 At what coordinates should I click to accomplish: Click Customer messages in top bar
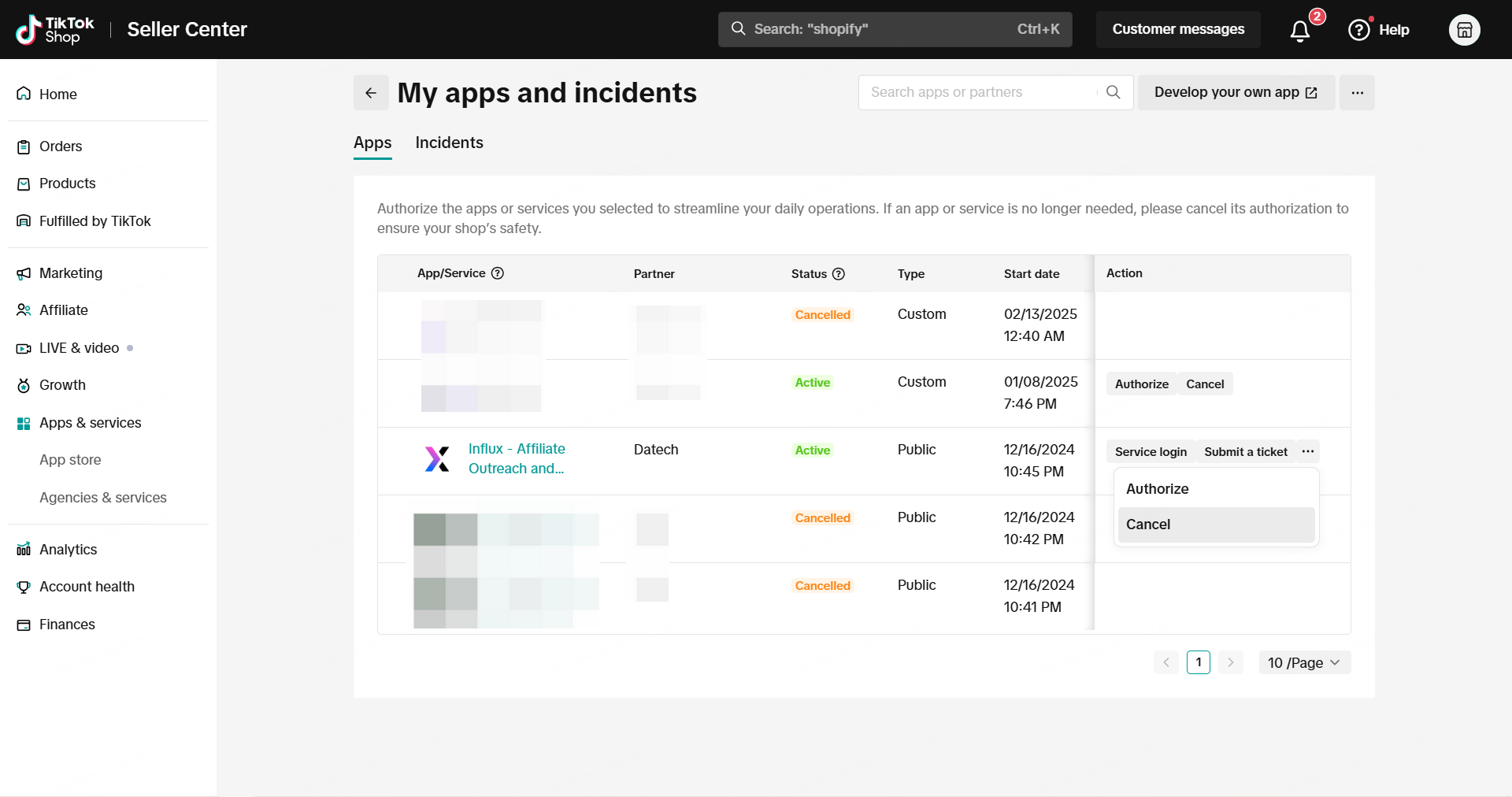click(x=1178, y=29)
